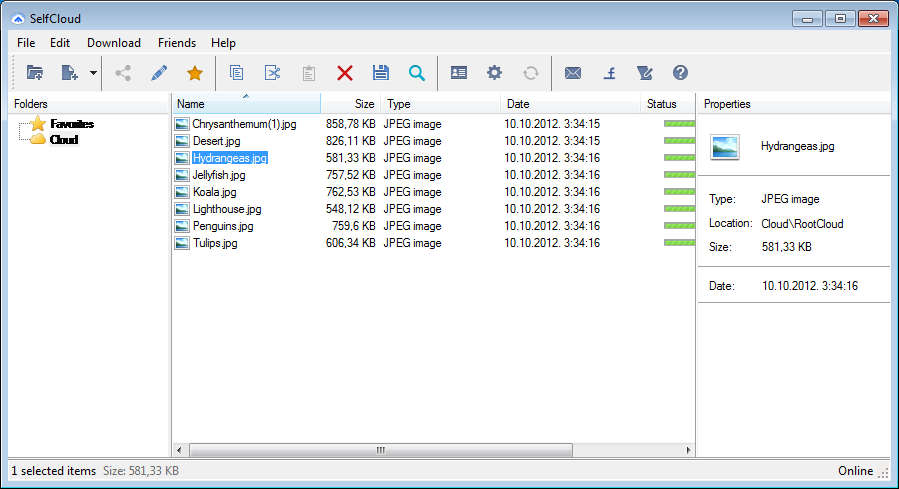Click the Twitter bird toolbar icon

644,73
